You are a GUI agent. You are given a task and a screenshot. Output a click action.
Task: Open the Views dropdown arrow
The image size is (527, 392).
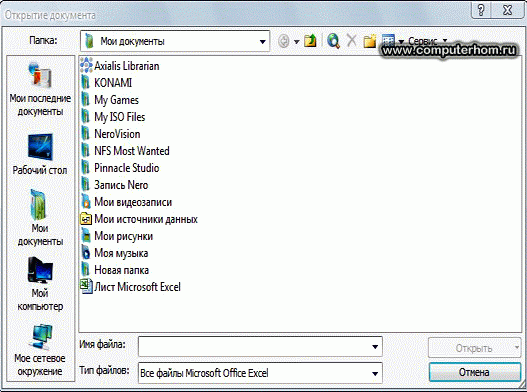[401, 42]
